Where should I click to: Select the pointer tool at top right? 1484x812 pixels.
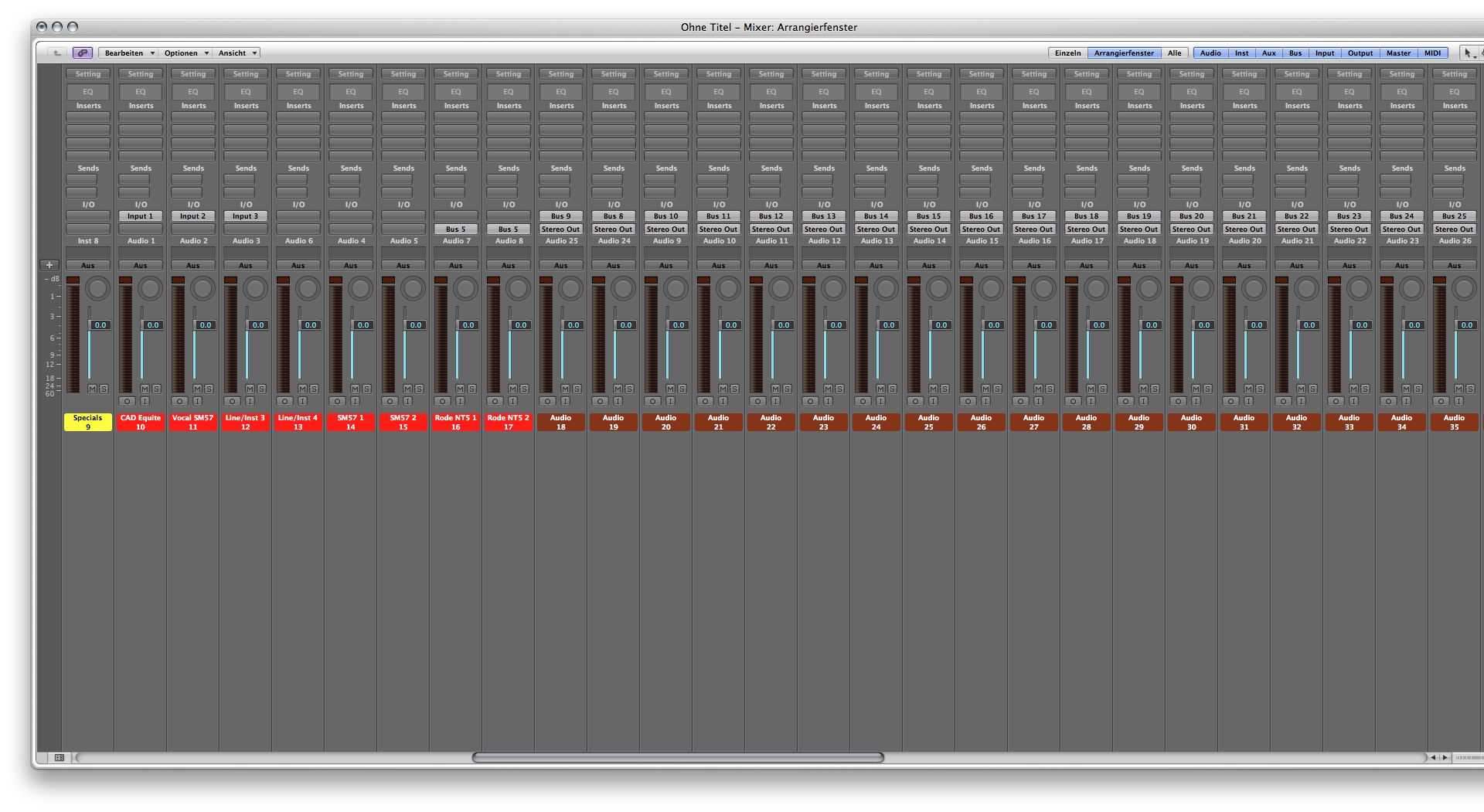pos(1467,53)
